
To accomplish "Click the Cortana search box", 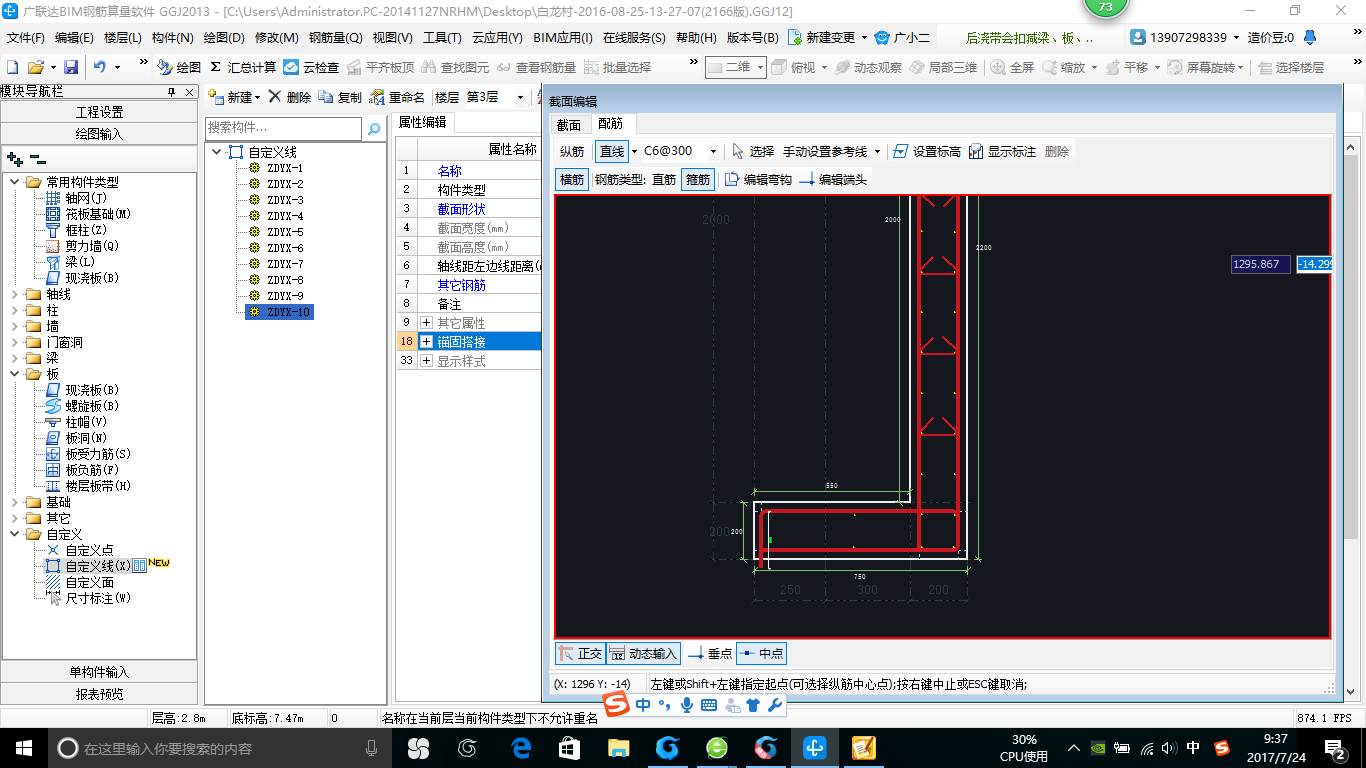I will coord(220,748).
